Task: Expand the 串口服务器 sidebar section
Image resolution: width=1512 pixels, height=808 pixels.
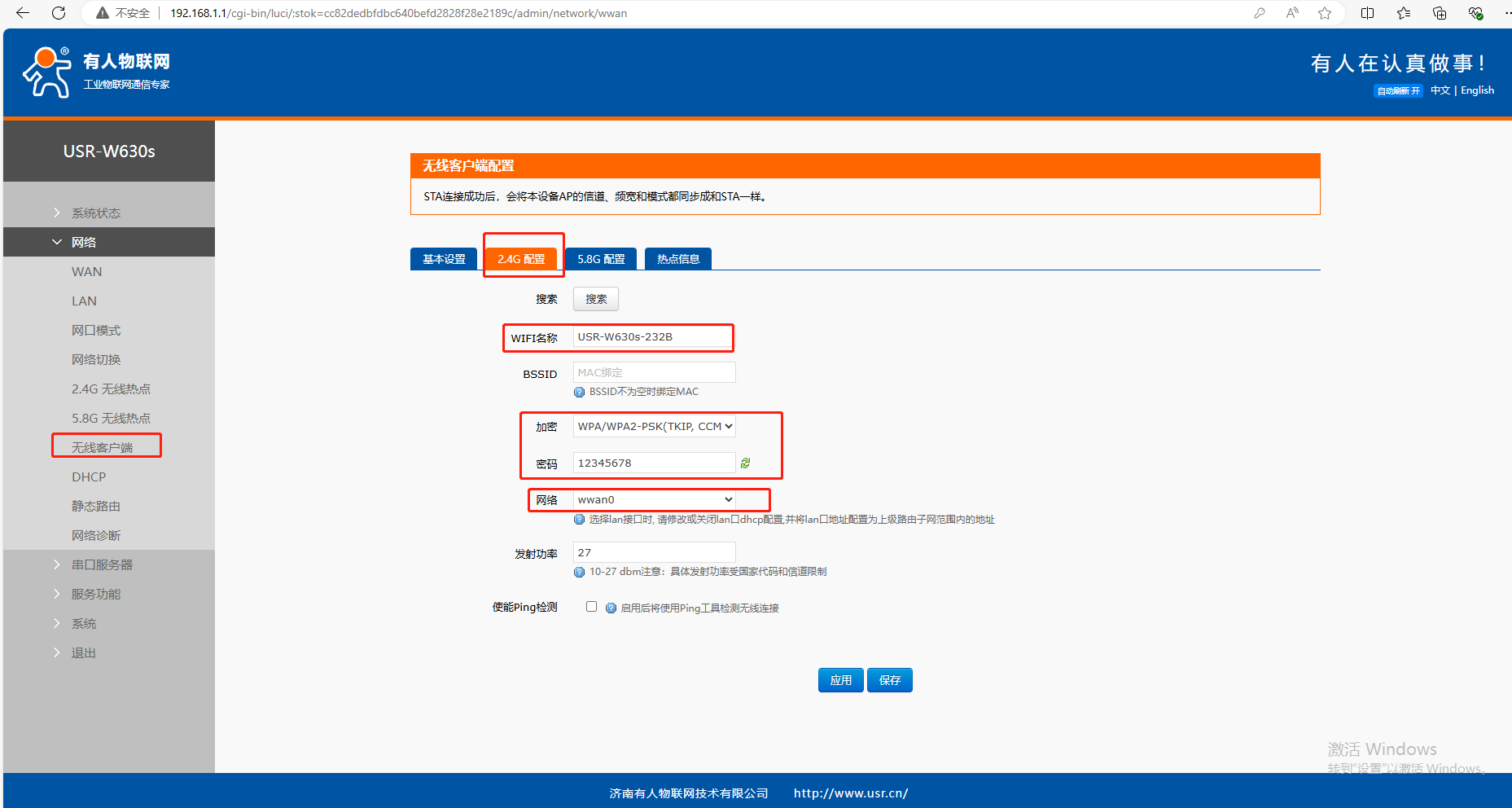Action: (102, 564)
